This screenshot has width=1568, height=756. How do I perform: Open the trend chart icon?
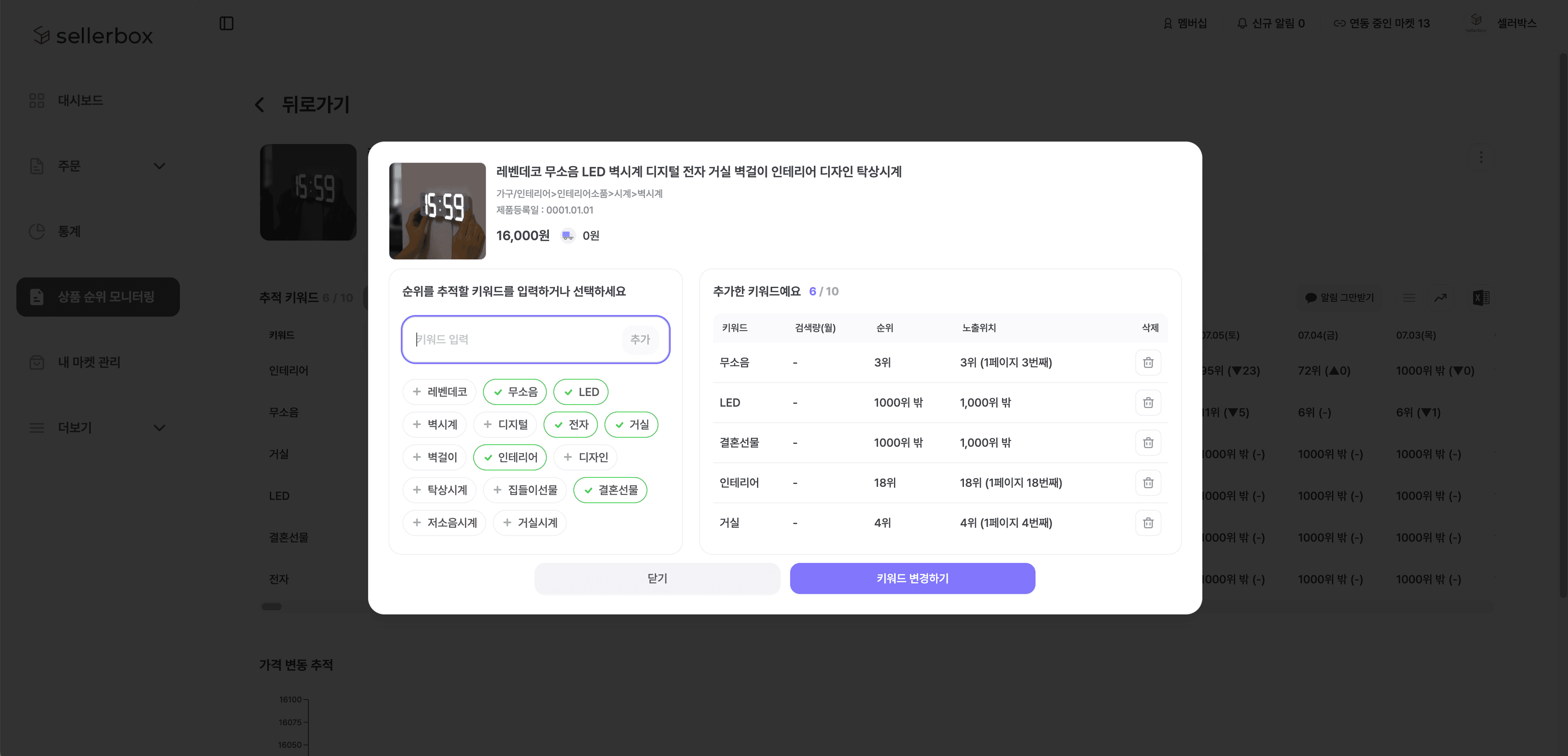click(x=1441, y=298)
